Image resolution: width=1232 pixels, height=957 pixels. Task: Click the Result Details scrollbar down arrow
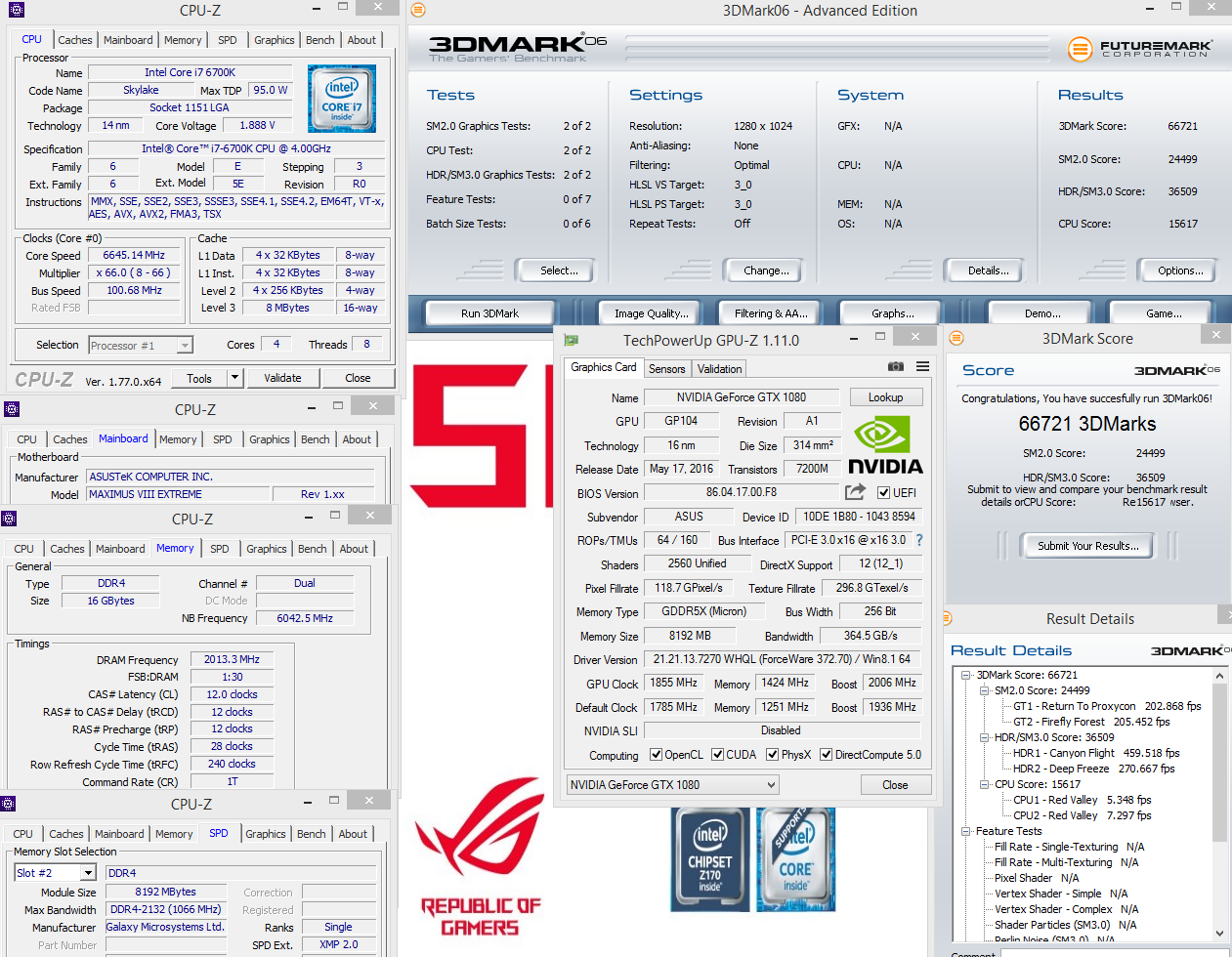[x=1219, y=934]
